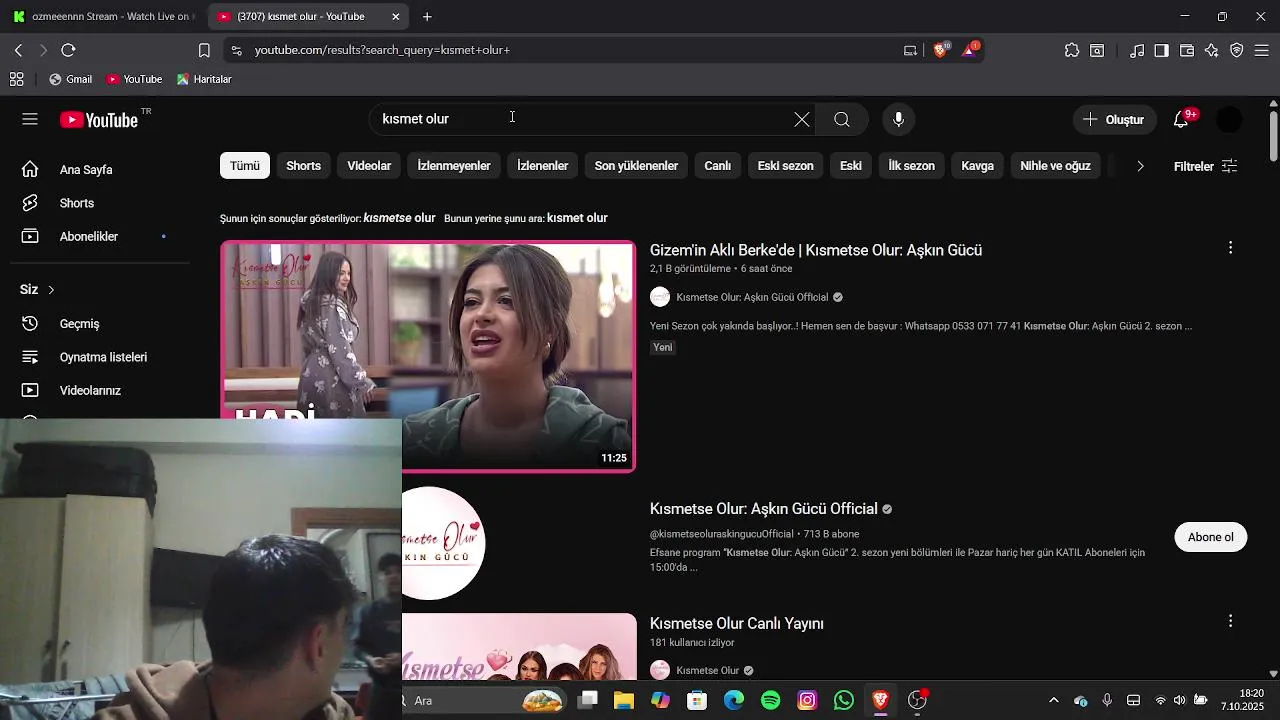Image resolution: width=1280 pixels, height=720 pixels.
Task: Open the browser extensions puzzle icon
Action: (x=1072, y=50)
